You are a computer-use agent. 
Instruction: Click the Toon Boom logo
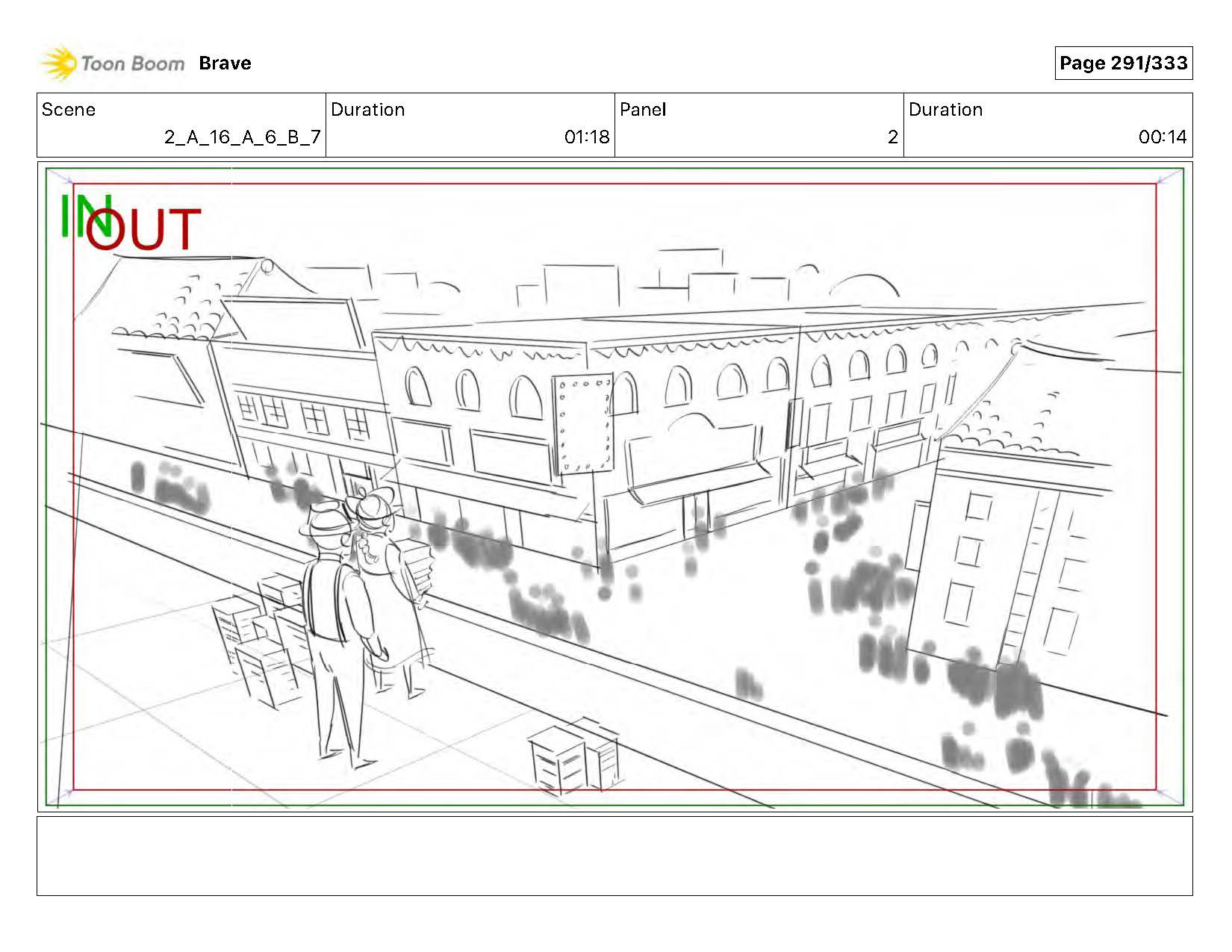point(112,63)
